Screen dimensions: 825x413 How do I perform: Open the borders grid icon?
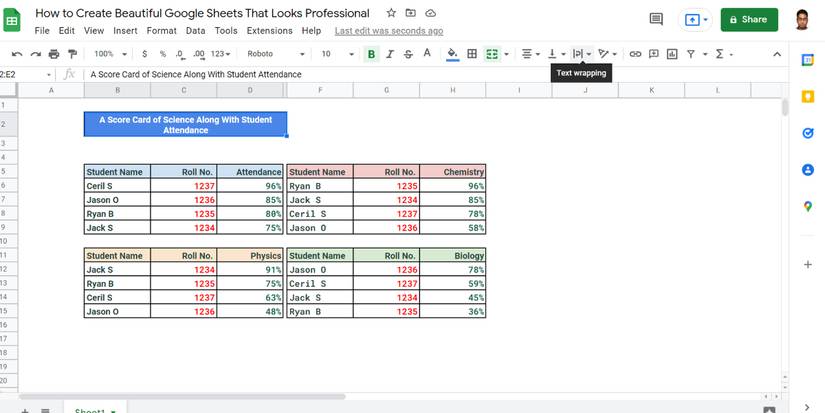click(x=472, y=54)
